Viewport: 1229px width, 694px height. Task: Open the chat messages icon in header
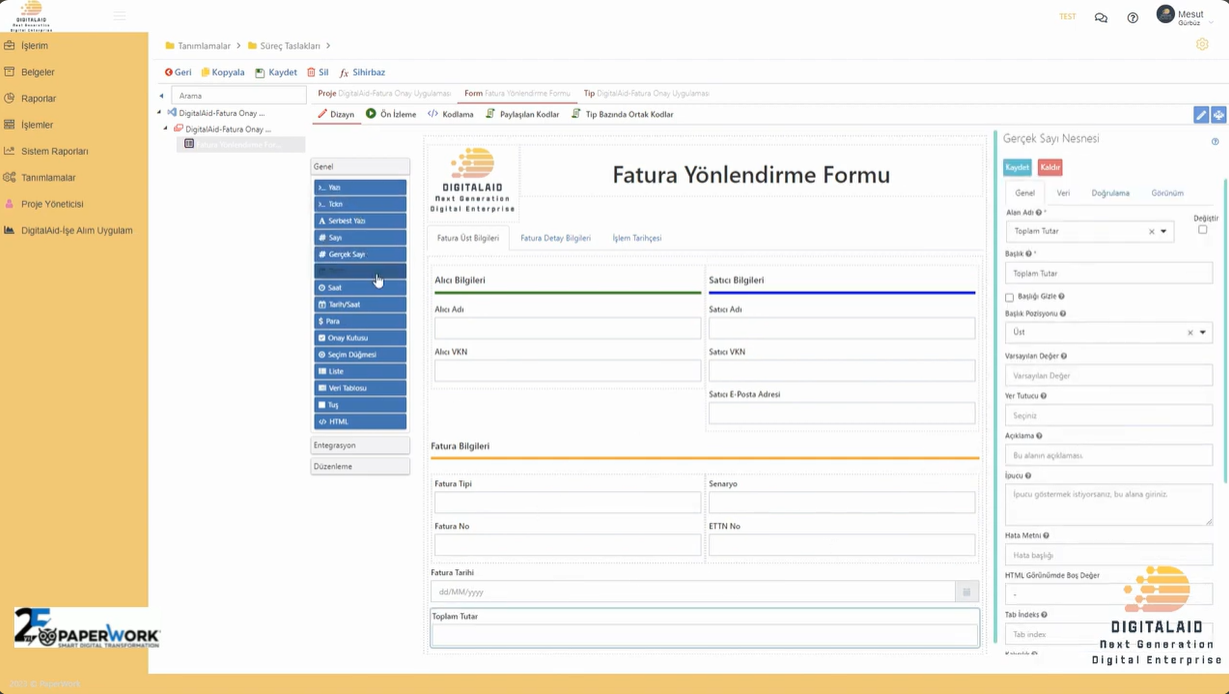(x=1100, y=18)
